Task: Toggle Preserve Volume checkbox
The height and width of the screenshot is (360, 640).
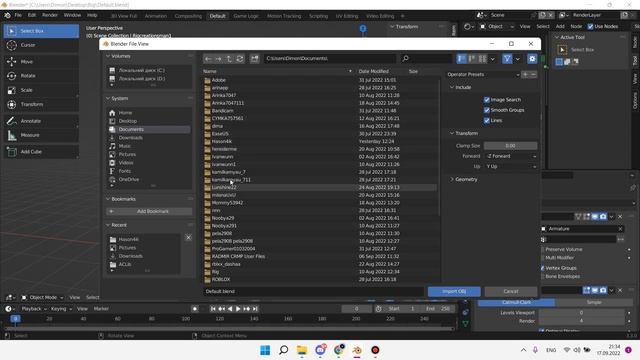Action: click(x=542, y=249)
